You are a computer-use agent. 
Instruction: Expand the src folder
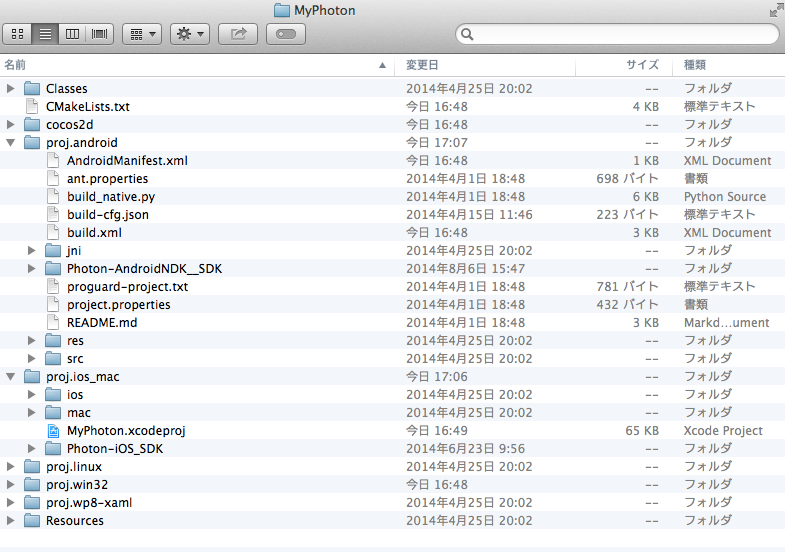point(32,359)
